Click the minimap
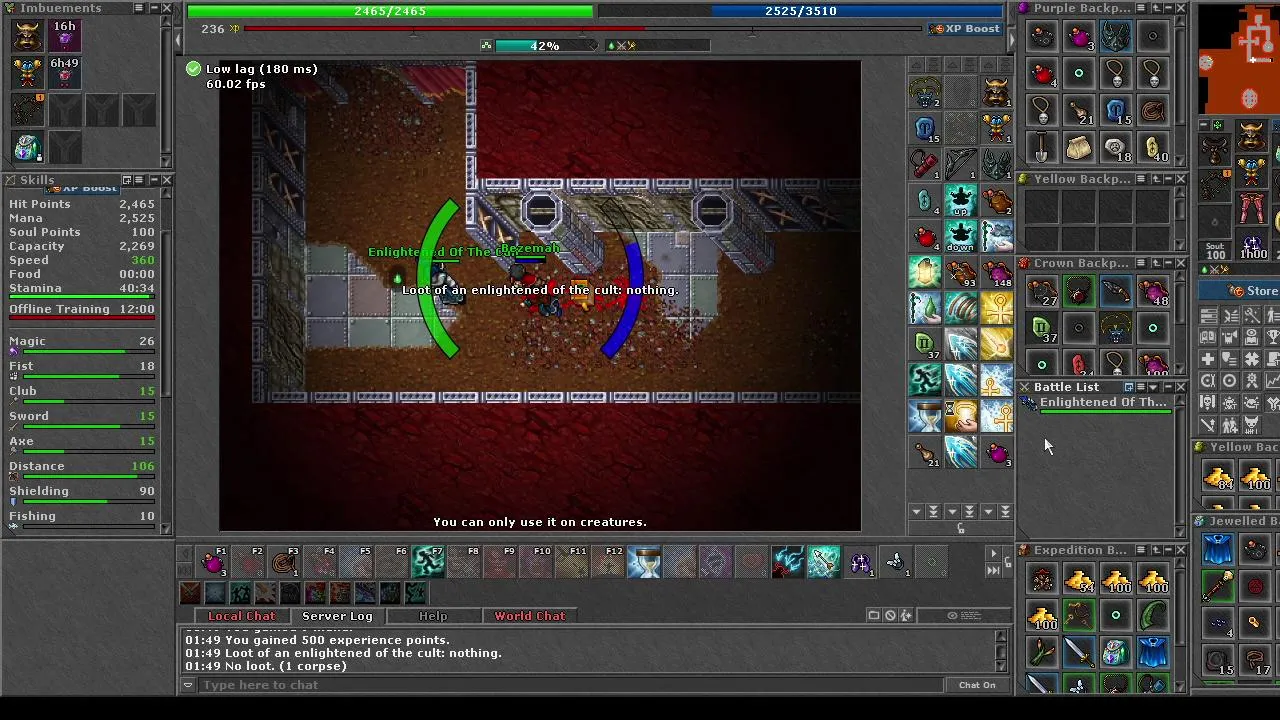 tap(1238, 58)
